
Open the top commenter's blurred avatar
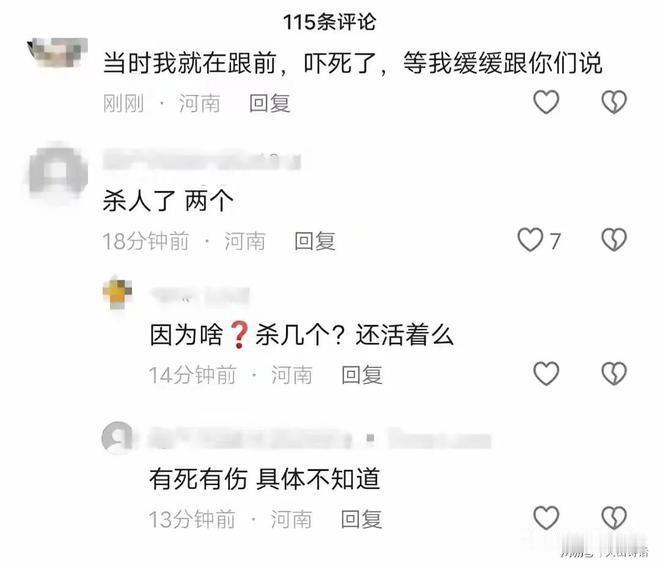point(58,53)
